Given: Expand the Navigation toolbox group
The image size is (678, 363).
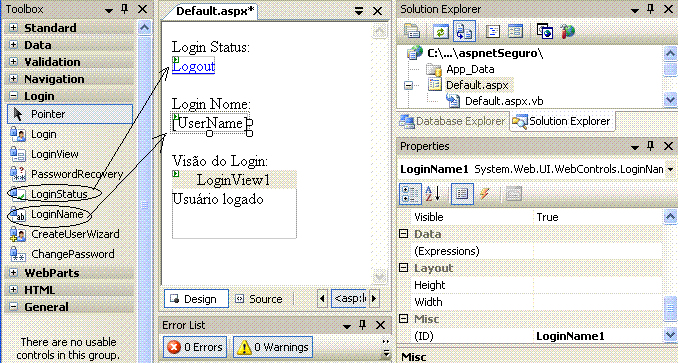Looking at the screenshot, I should (x=13, y=79).
